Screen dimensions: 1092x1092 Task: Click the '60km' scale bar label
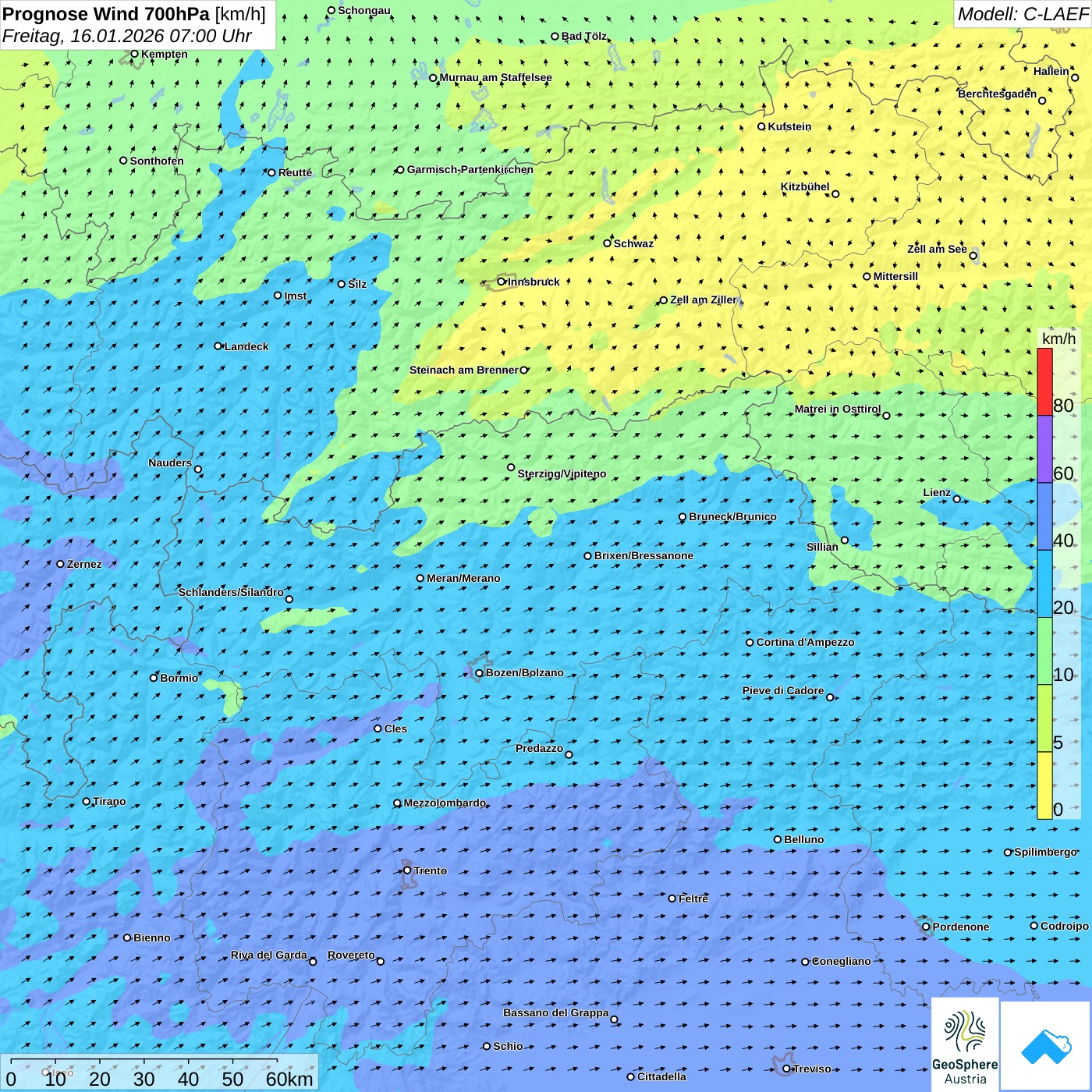tap(289, 1080)
